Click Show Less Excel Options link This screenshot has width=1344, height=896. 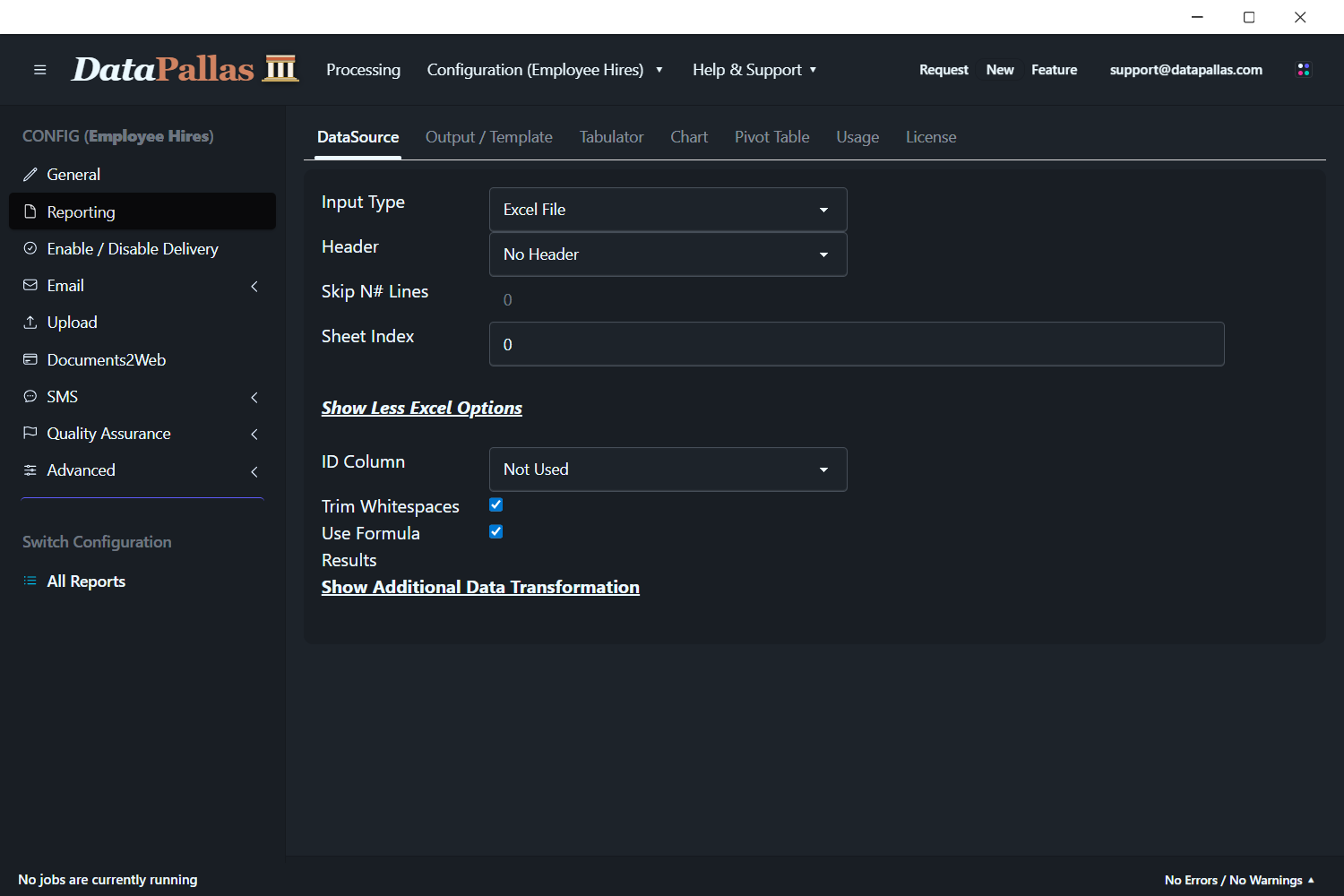pyautogui.click(x=422, y=408)
